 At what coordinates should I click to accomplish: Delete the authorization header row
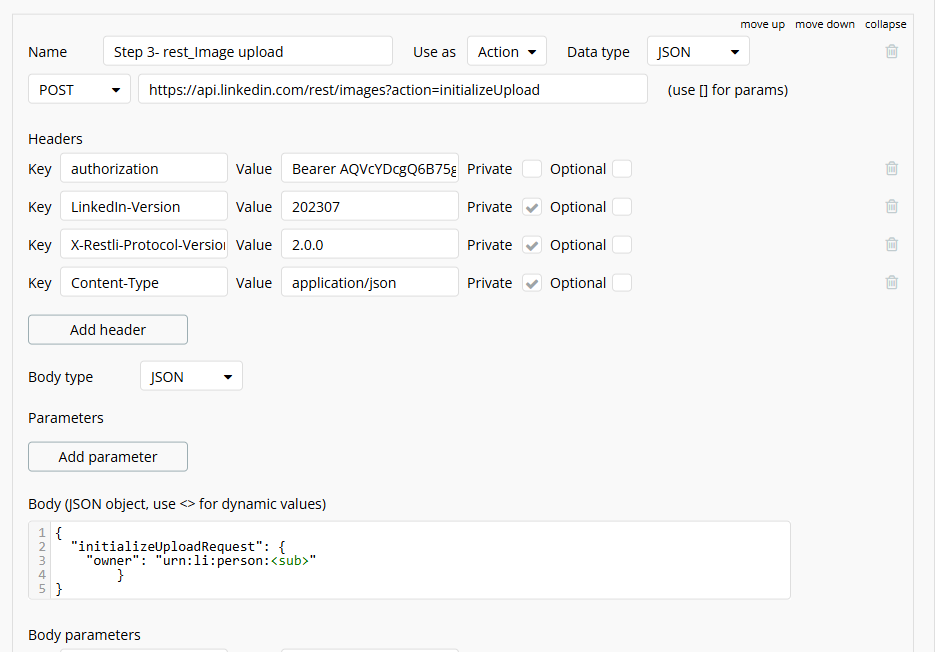[x=891, y=169]
